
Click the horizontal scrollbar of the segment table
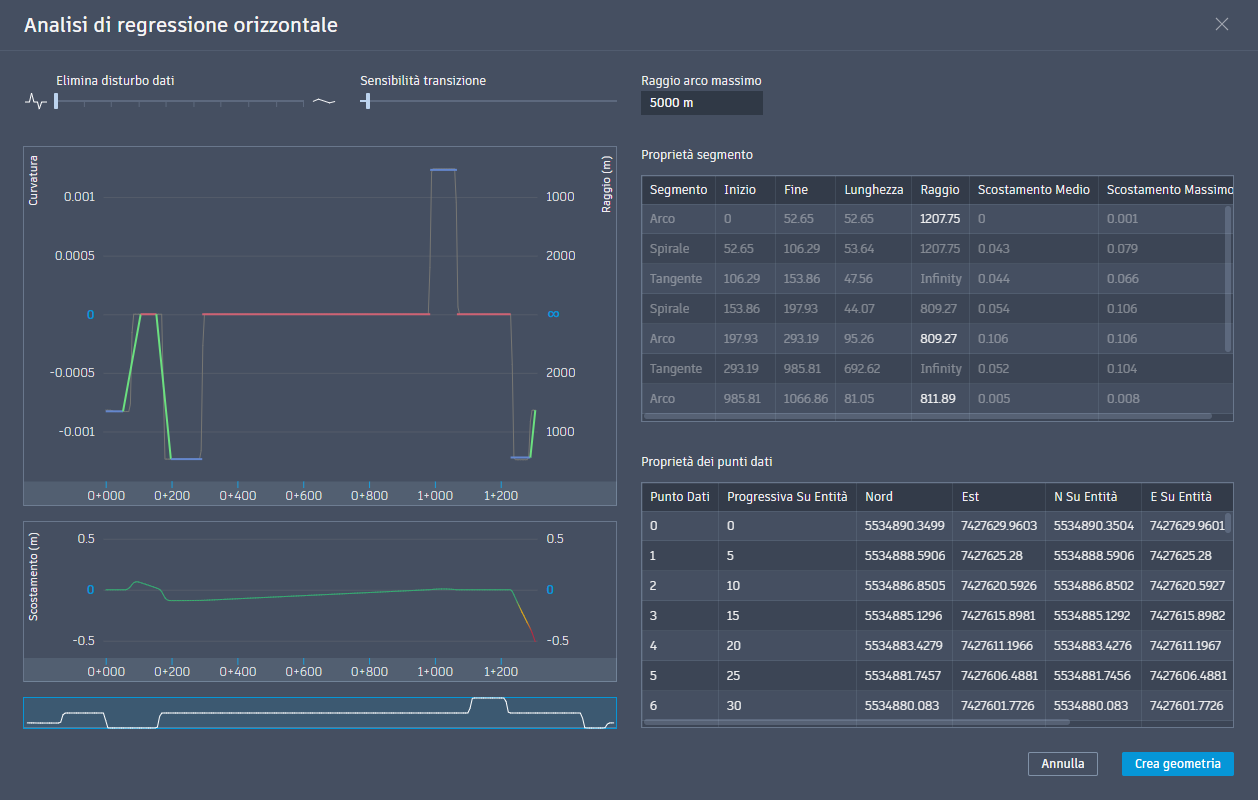point(928,415)
